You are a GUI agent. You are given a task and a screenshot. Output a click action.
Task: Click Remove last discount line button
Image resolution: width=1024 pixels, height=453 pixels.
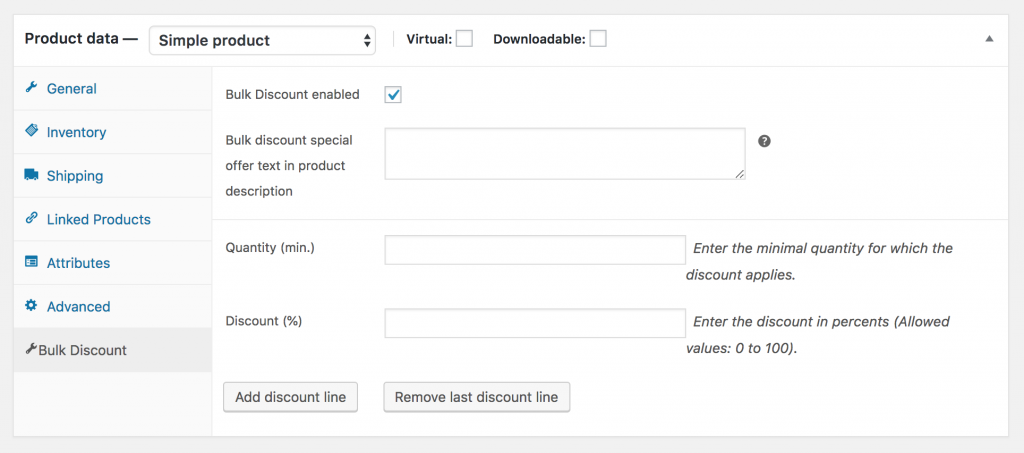pyautogui.click(x=477, y=397)
